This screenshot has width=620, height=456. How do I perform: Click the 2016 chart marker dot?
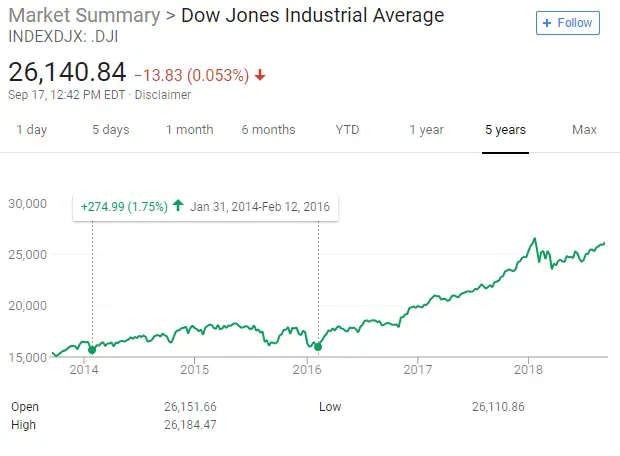pyautogui.click(x=318, y=347)
